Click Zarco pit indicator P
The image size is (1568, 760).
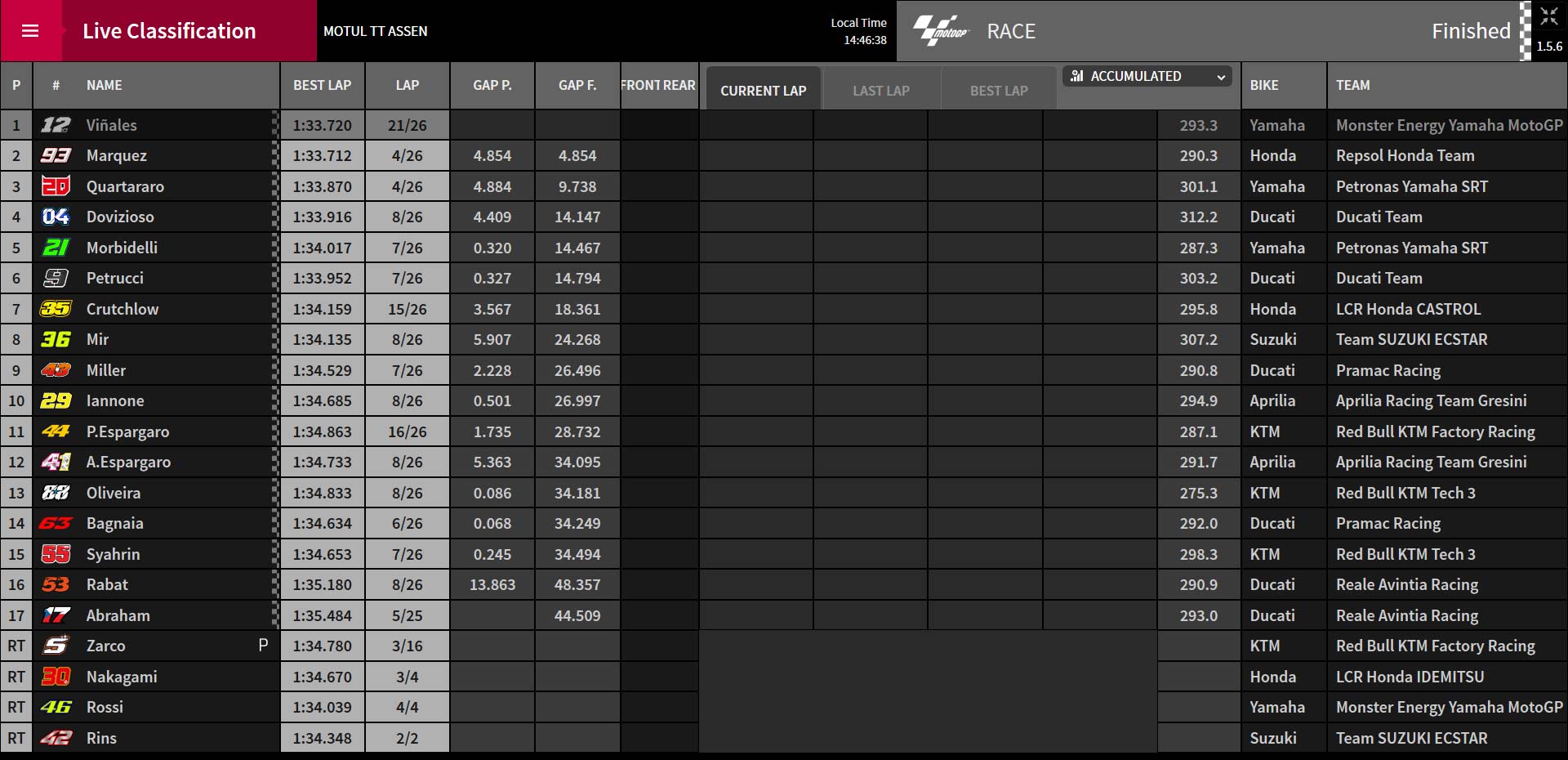click(263, 646)
